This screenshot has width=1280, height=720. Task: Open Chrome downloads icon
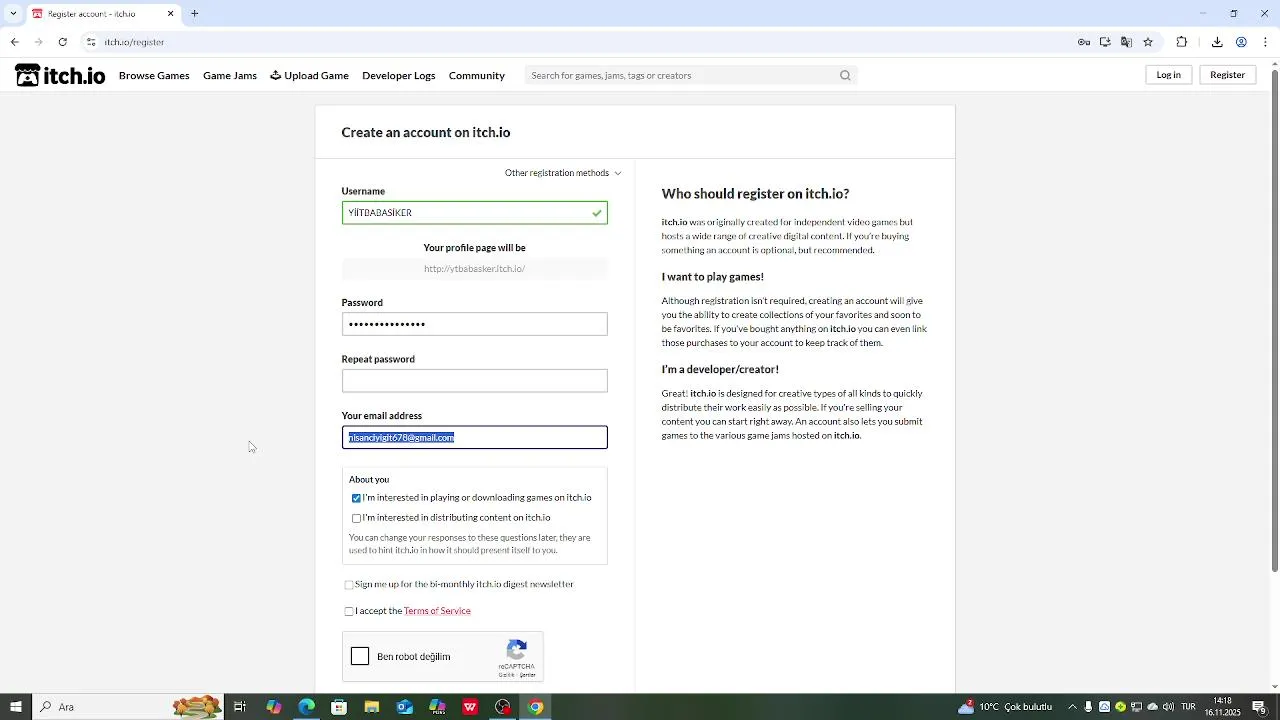[1217, 42]
